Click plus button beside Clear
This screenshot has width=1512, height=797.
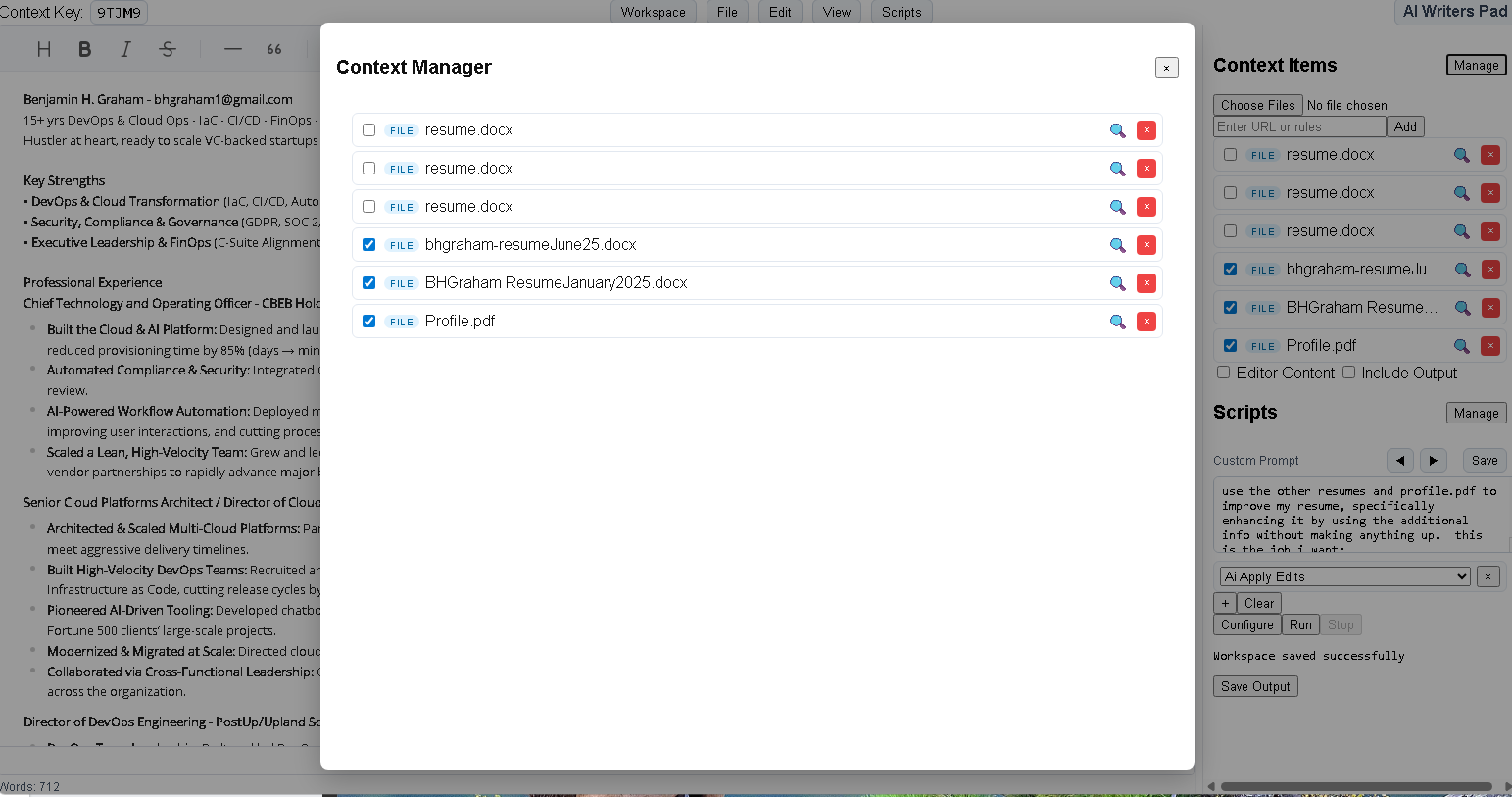pos(1225,603)
